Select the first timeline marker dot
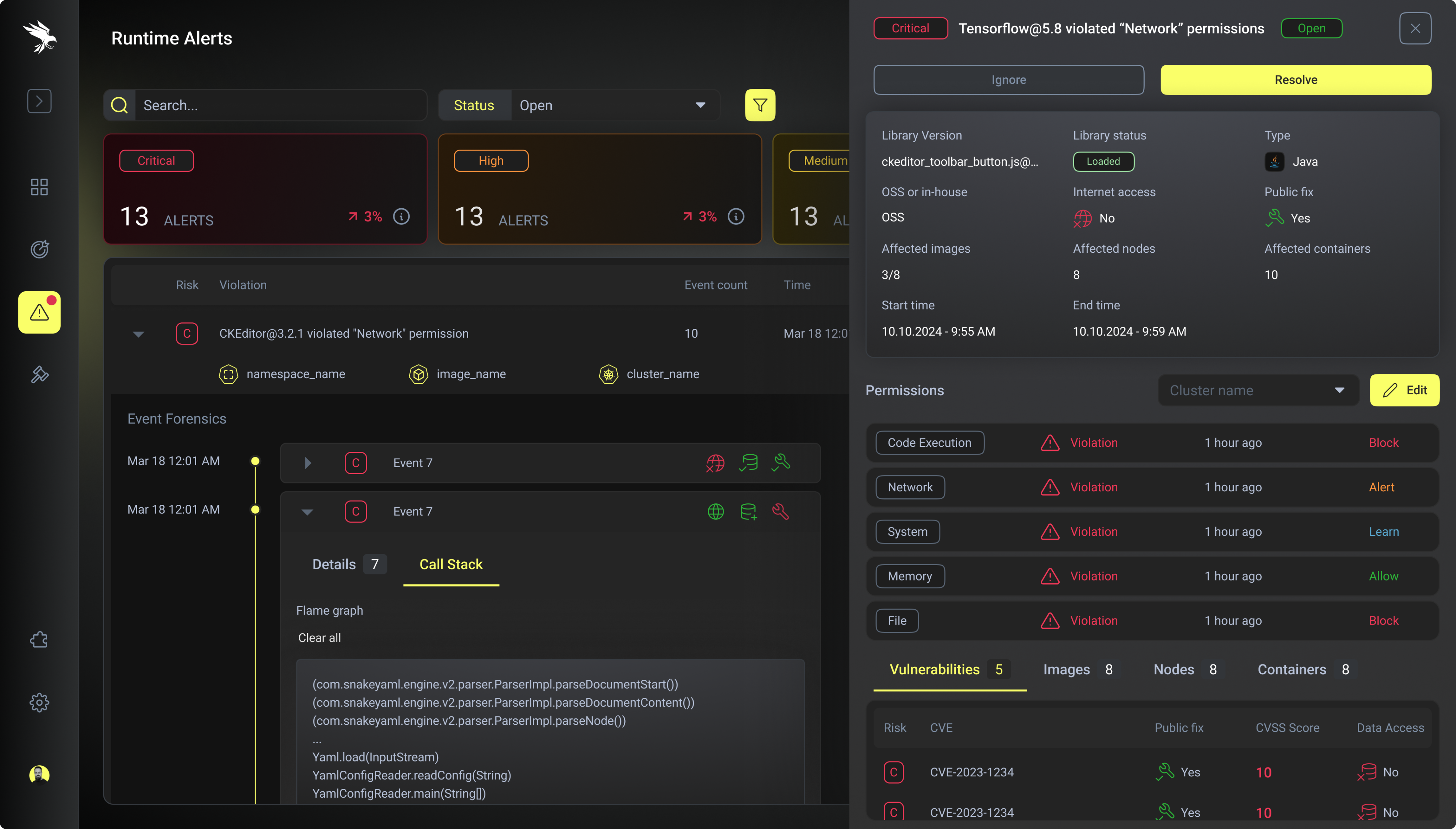Image resolution: width=1456 pixels, height=829 pixels. coord(255,461)
